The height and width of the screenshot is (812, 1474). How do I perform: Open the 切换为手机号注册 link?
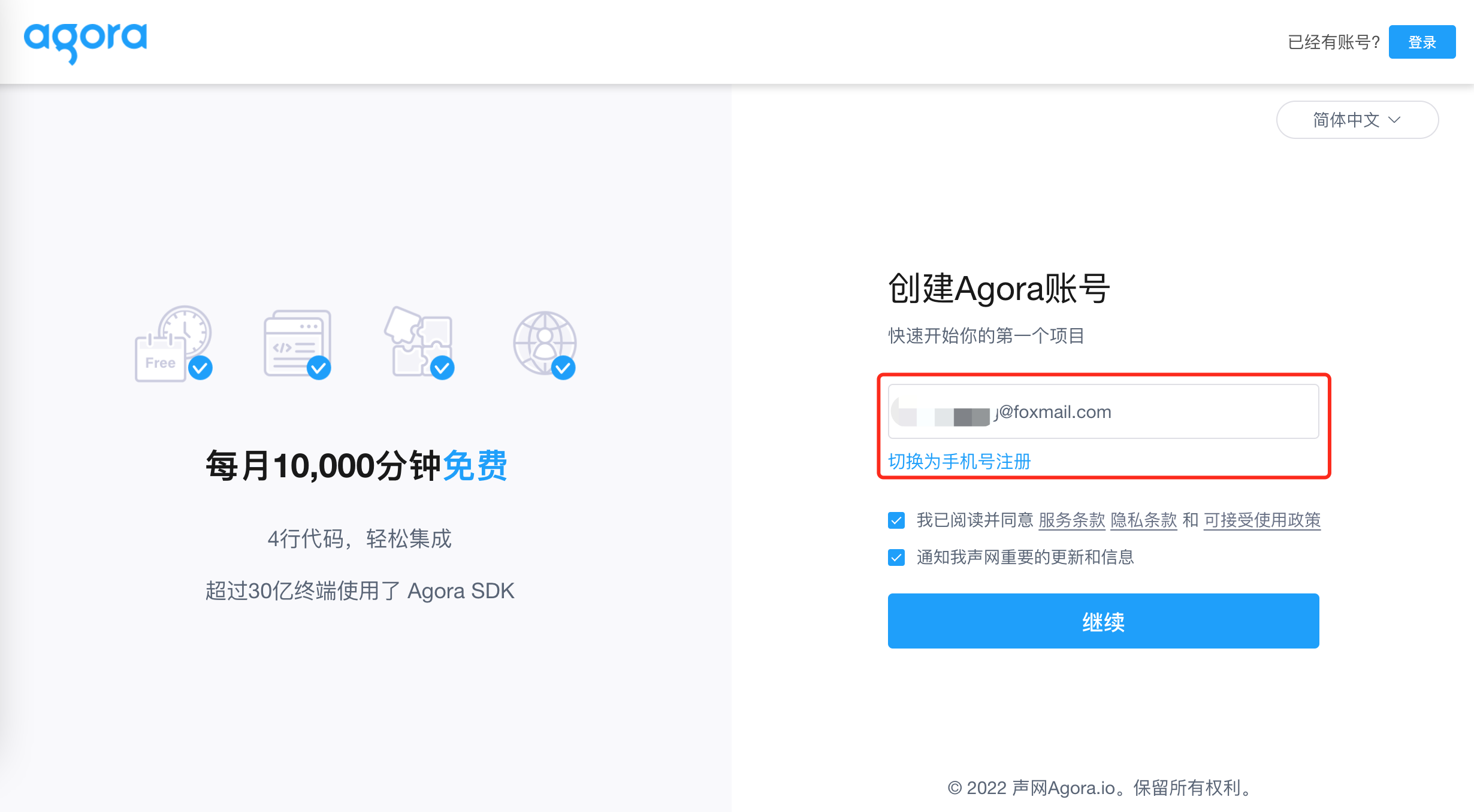click(x=959, y=462)
